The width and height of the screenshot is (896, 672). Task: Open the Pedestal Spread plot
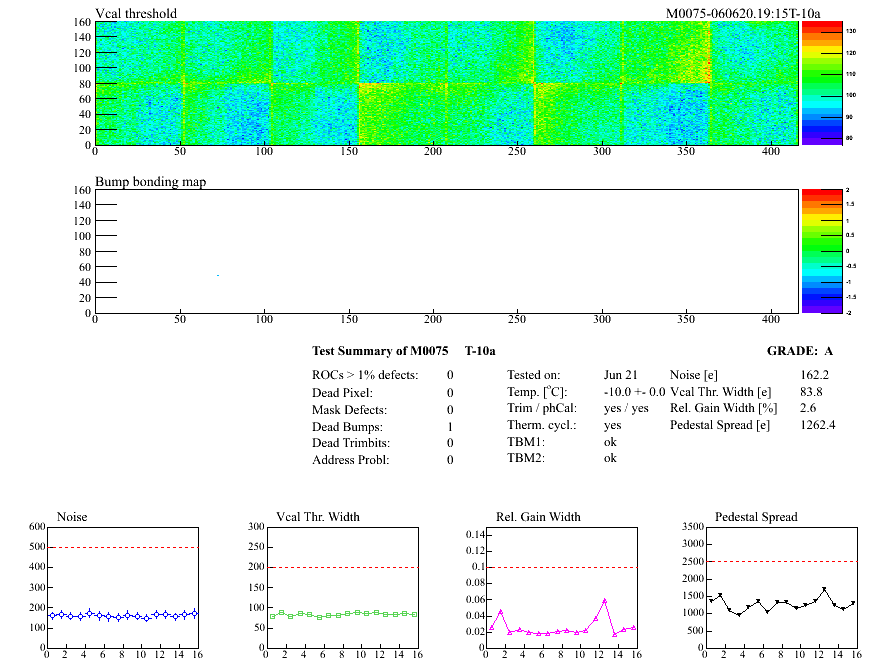(x=780, y=588)
